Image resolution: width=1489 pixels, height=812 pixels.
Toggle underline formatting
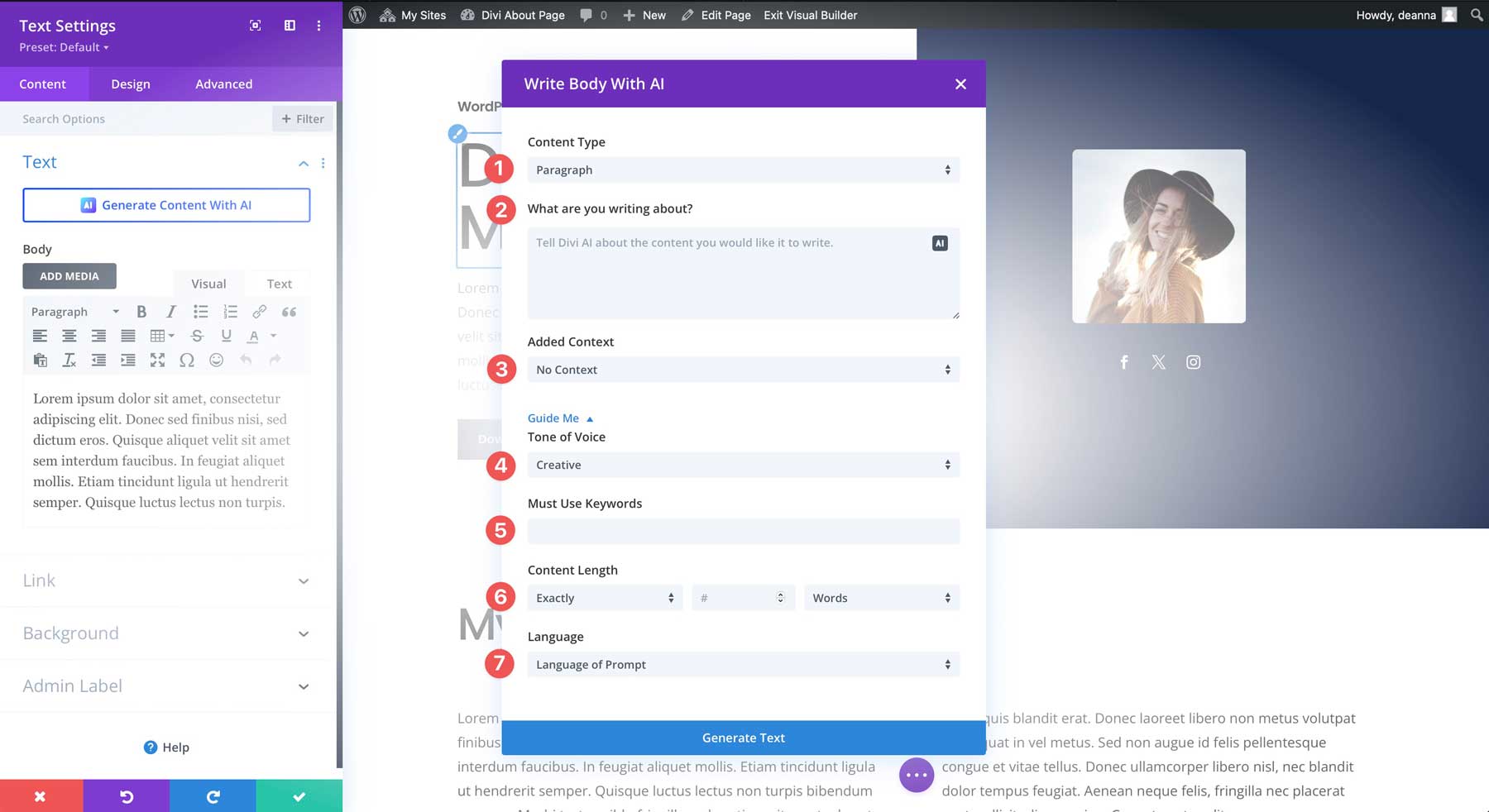pyautogui.click(x=225, y=337)
